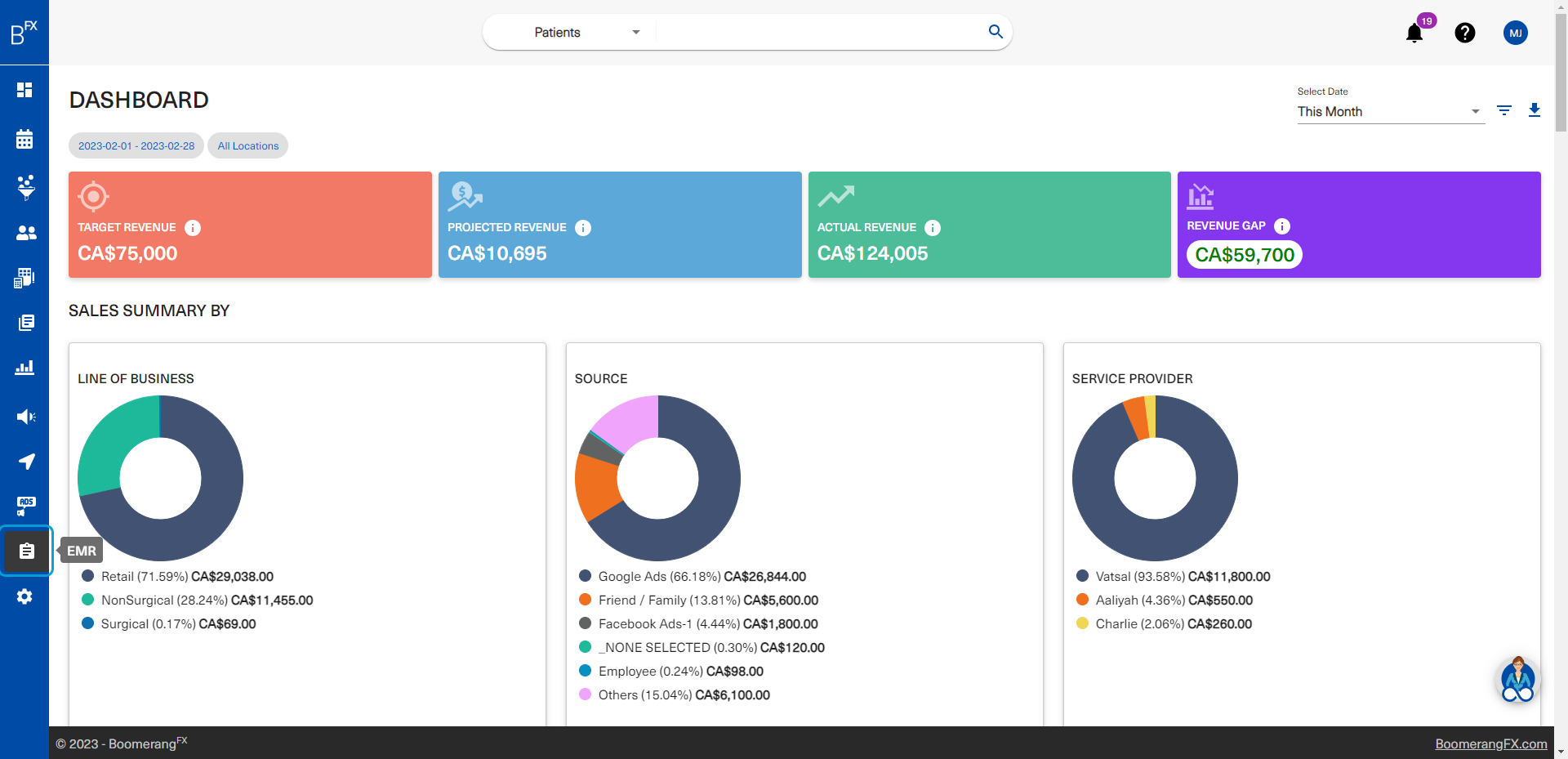
Task: Click the search magnifier icon
Action: 996,32
